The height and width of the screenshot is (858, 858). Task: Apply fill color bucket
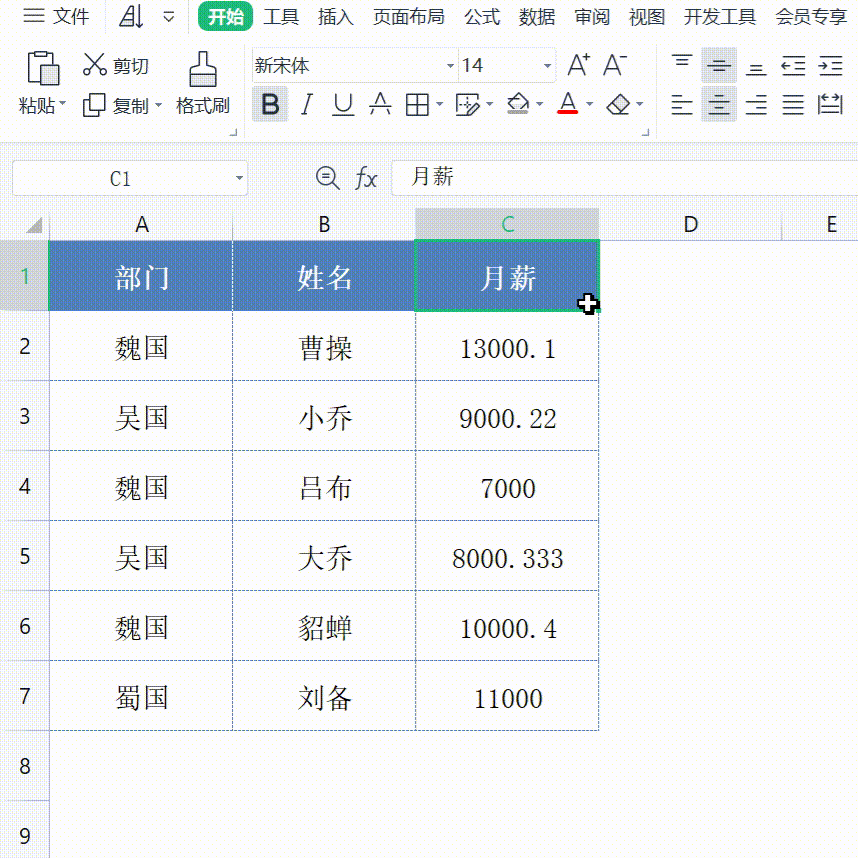click(518, 103)
